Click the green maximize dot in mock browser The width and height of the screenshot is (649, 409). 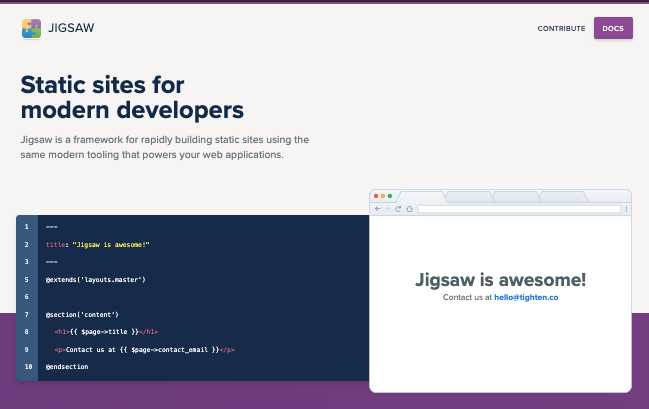[x=390, y=196]
